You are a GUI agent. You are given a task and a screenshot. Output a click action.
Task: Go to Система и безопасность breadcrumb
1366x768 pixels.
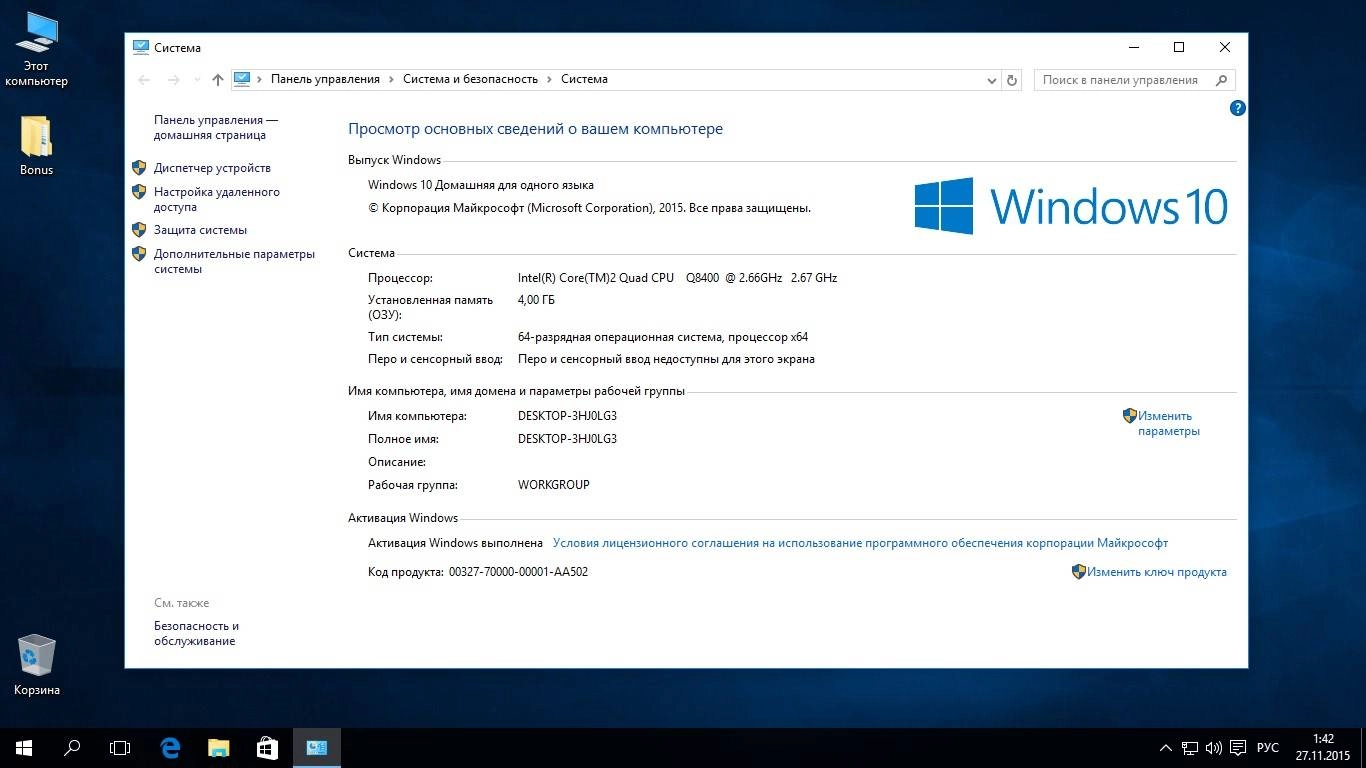tap(470, 79)
